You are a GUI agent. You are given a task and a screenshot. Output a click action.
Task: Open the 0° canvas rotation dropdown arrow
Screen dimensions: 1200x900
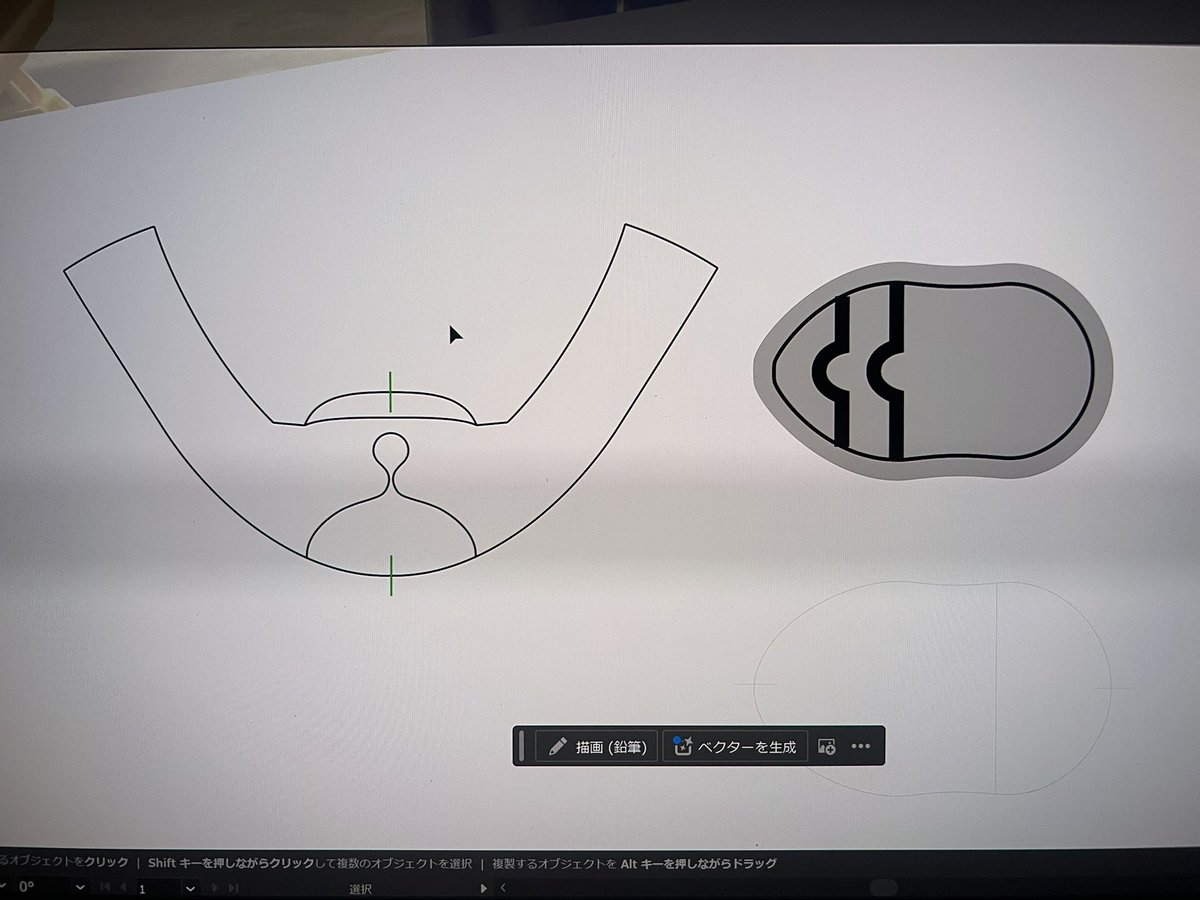click(x=78, y=888)
